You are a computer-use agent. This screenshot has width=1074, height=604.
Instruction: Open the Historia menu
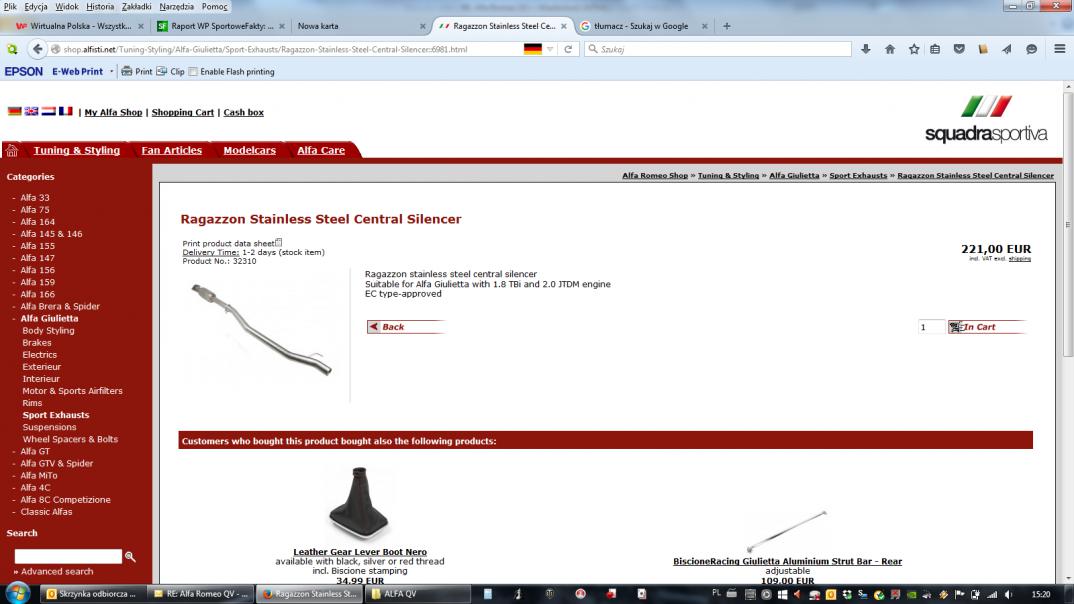[100, 6]
